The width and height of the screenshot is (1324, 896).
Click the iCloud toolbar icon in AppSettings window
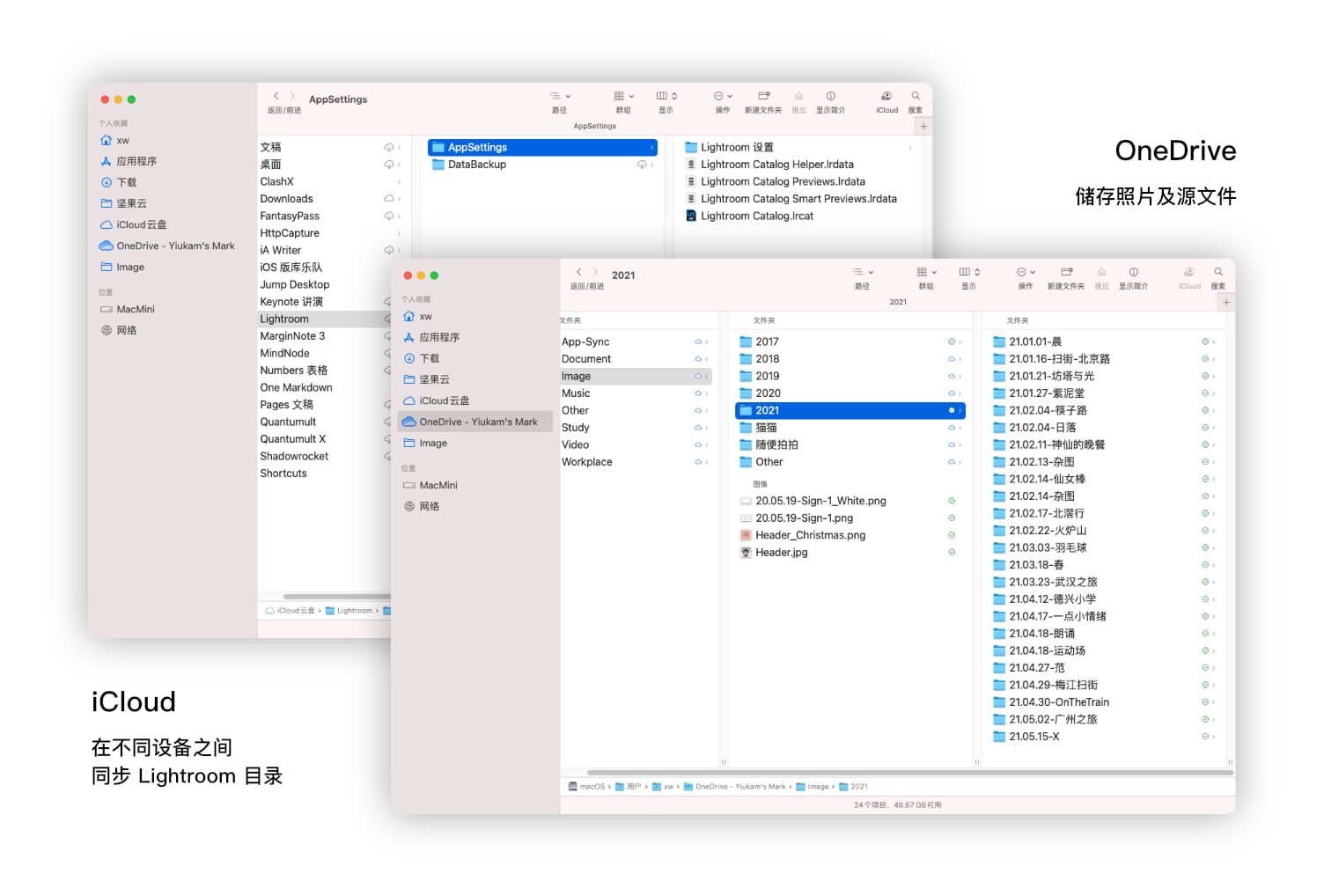pos(886,96)
